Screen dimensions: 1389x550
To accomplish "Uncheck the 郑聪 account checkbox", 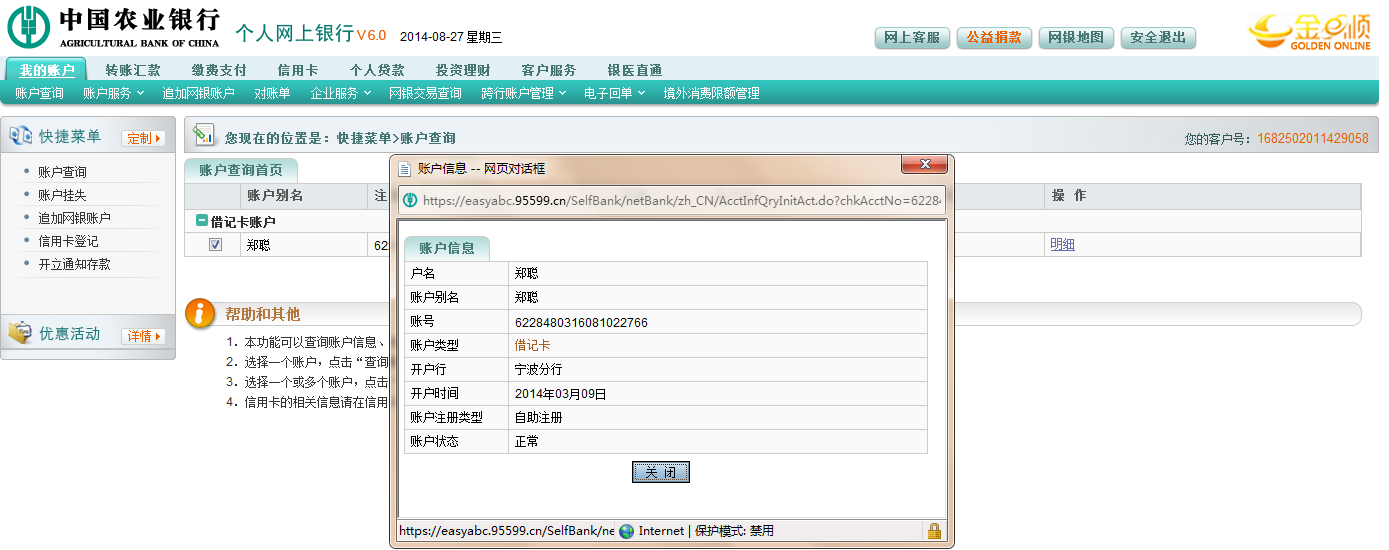I will click(x=215, y=245).
